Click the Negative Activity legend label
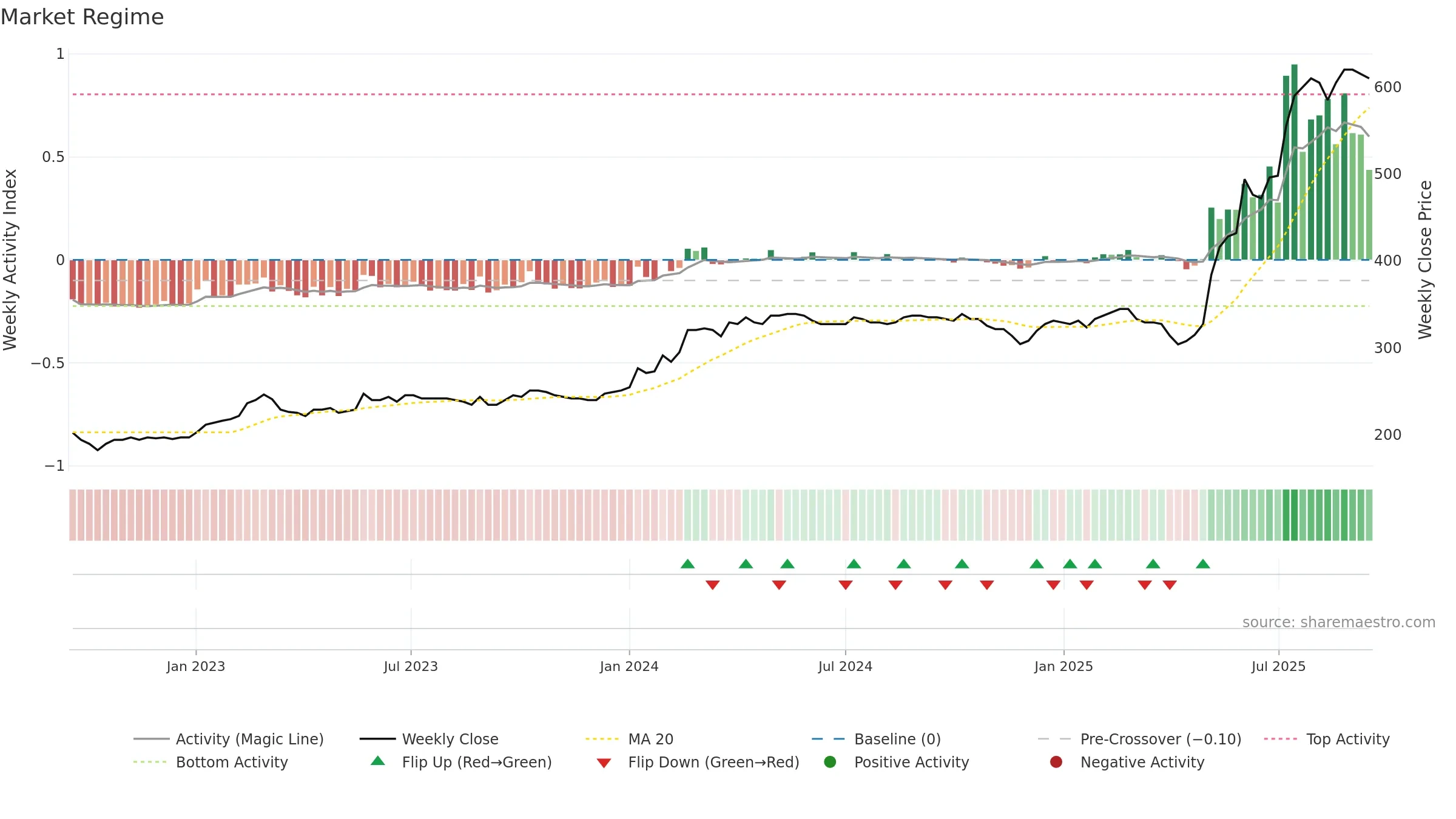This screenshot has width=1456, height=819. tap(1142, 762)
